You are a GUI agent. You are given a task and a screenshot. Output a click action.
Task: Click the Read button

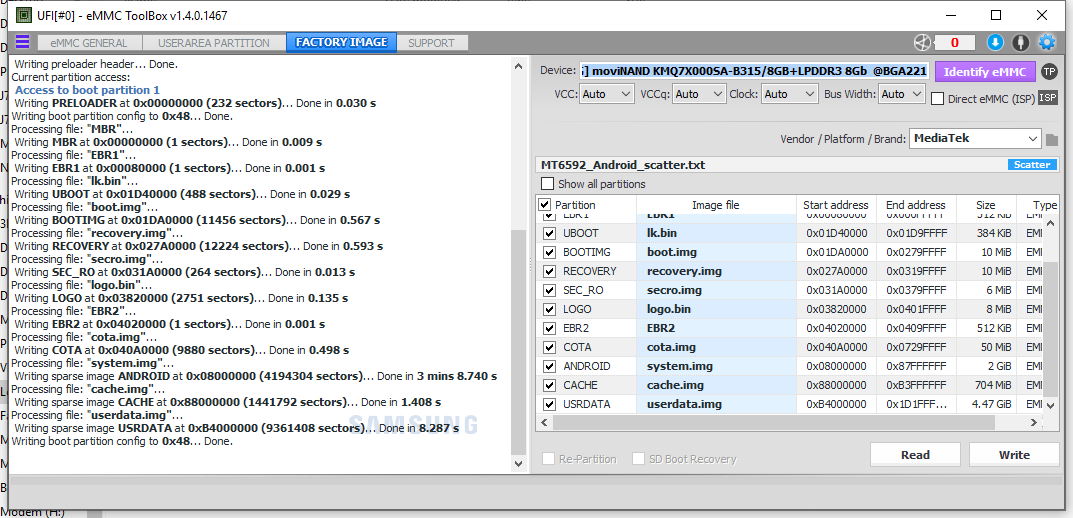point(915,455)
